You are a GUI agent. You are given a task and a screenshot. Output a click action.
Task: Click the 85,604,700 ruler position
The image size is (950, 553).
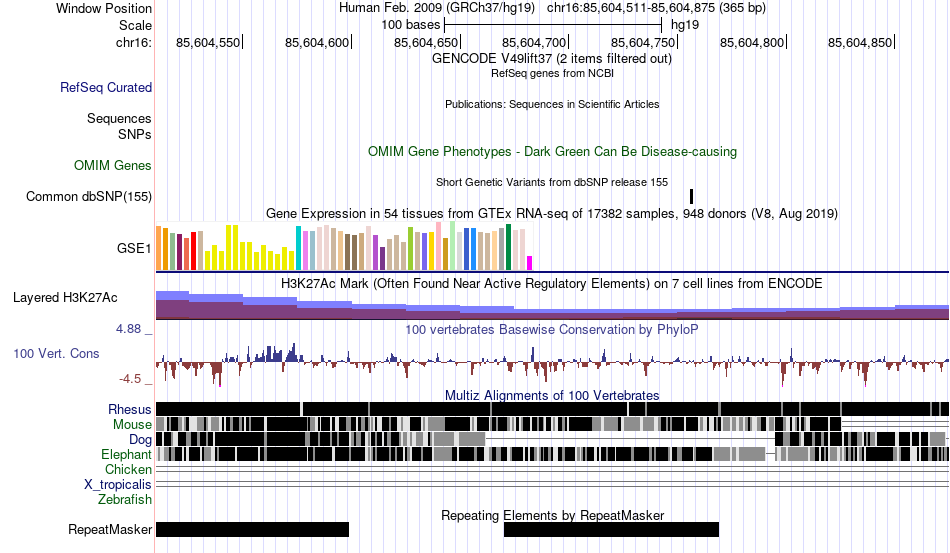point(534,42)
